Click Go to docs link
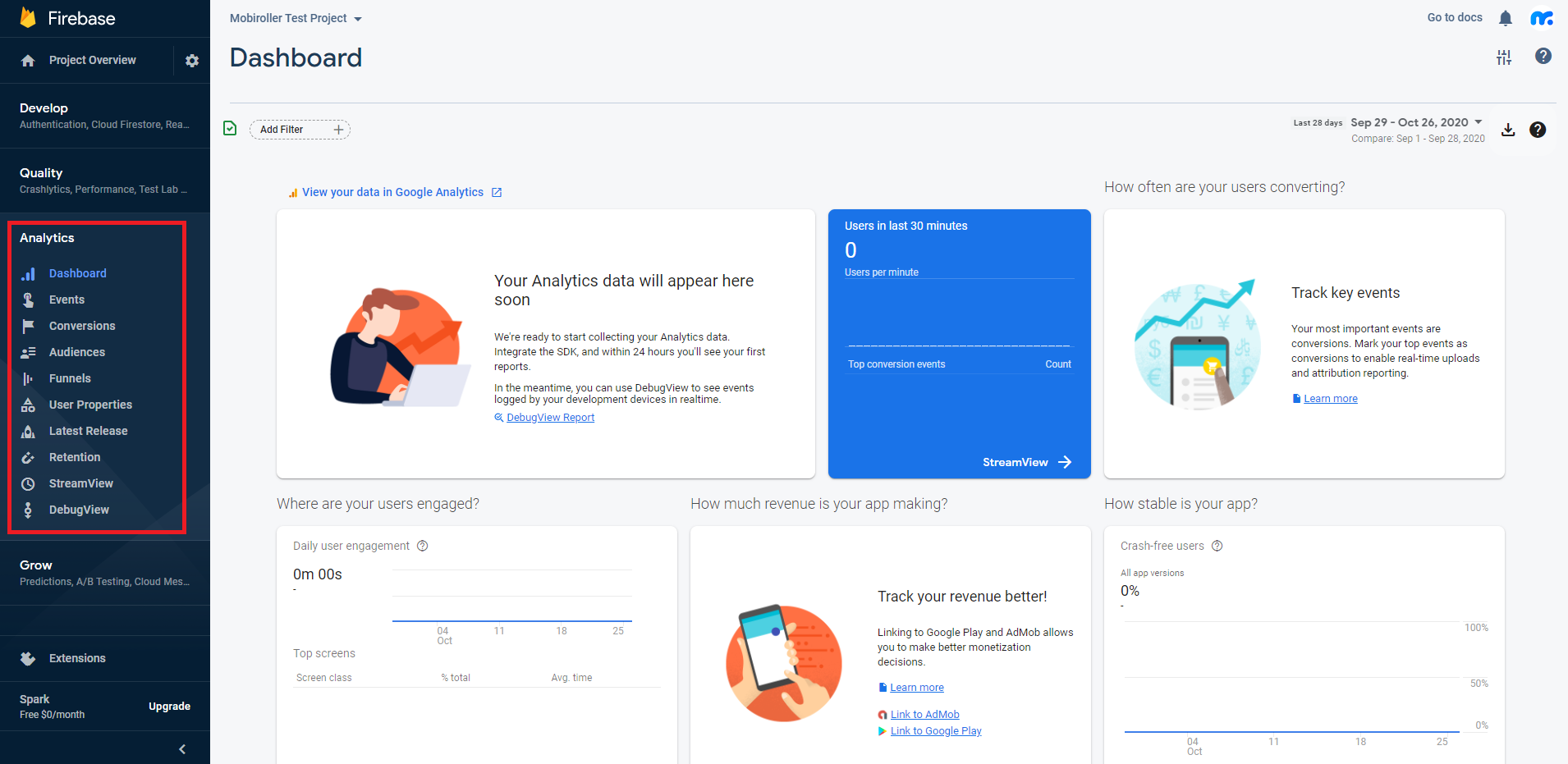Viewport: 1568px width, 764px height. pos(1455,17)
